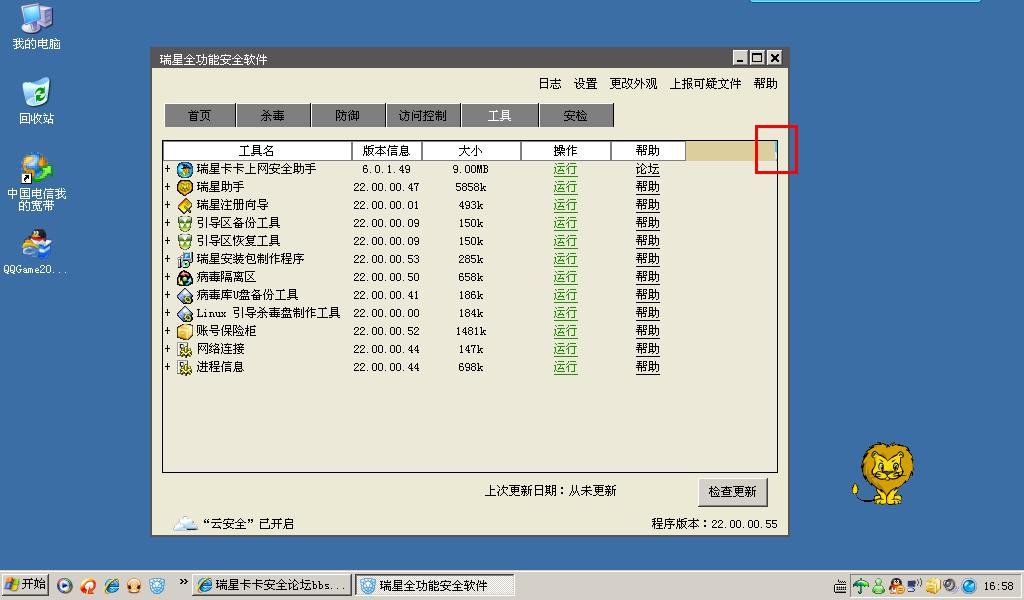1024x600 pixels.
Task: Click the network connection tray icon
Action: [x=914, y=586]
